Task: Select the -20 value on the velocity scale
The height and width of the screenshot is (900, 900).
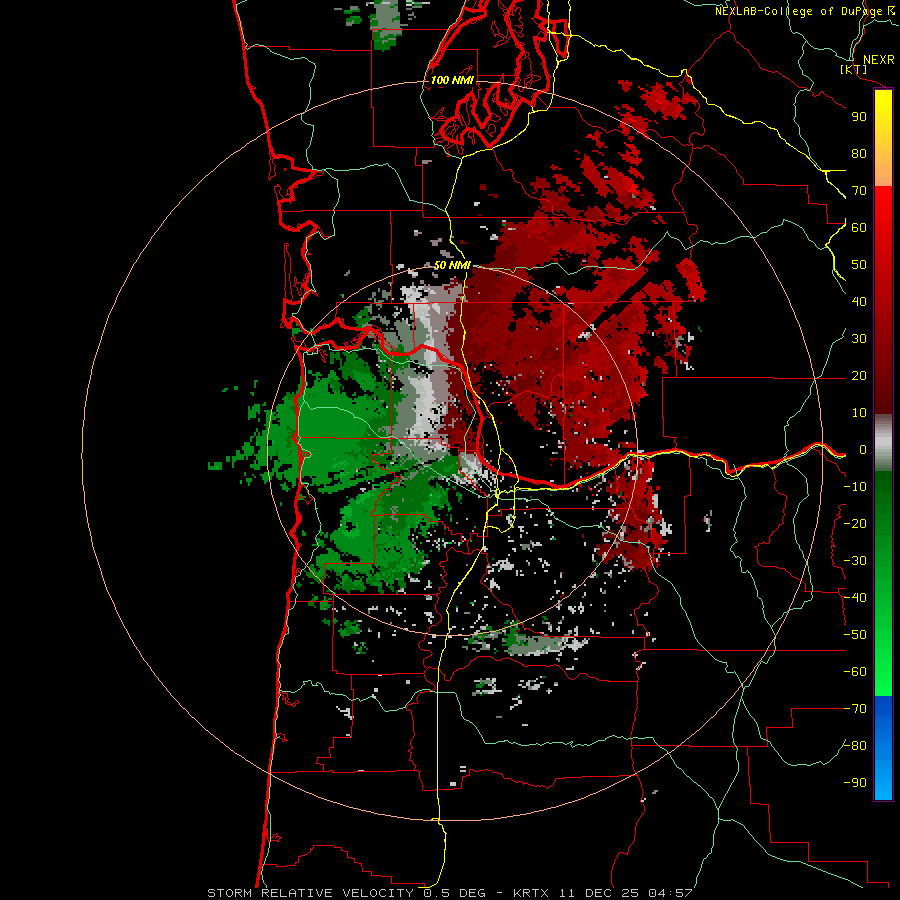Action: (855, 524)
